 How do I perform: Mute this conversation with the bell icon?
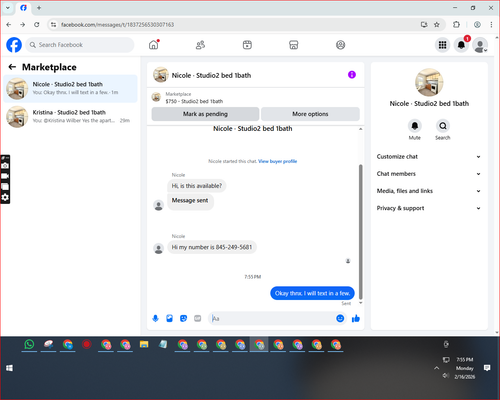415,126
